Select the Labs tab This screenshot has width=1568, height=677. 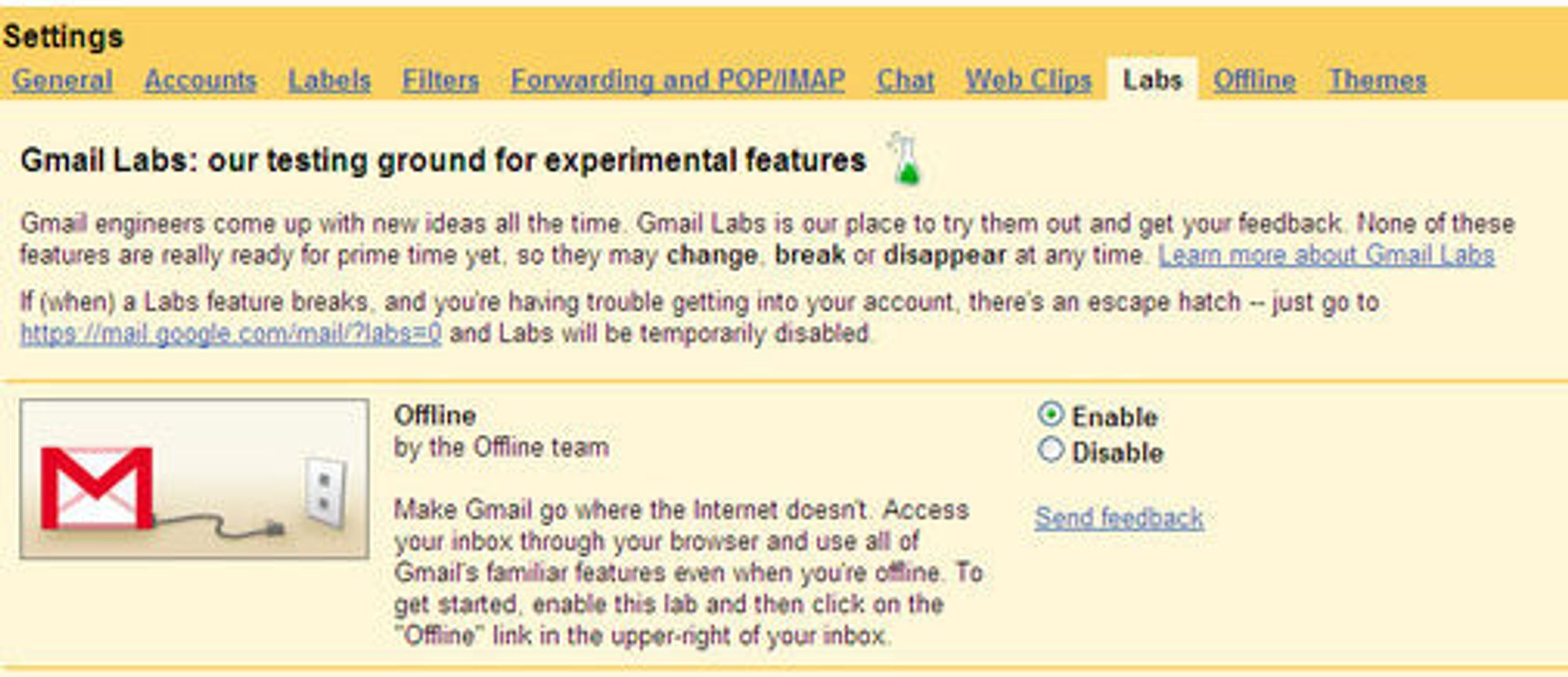coord(1152,79)
